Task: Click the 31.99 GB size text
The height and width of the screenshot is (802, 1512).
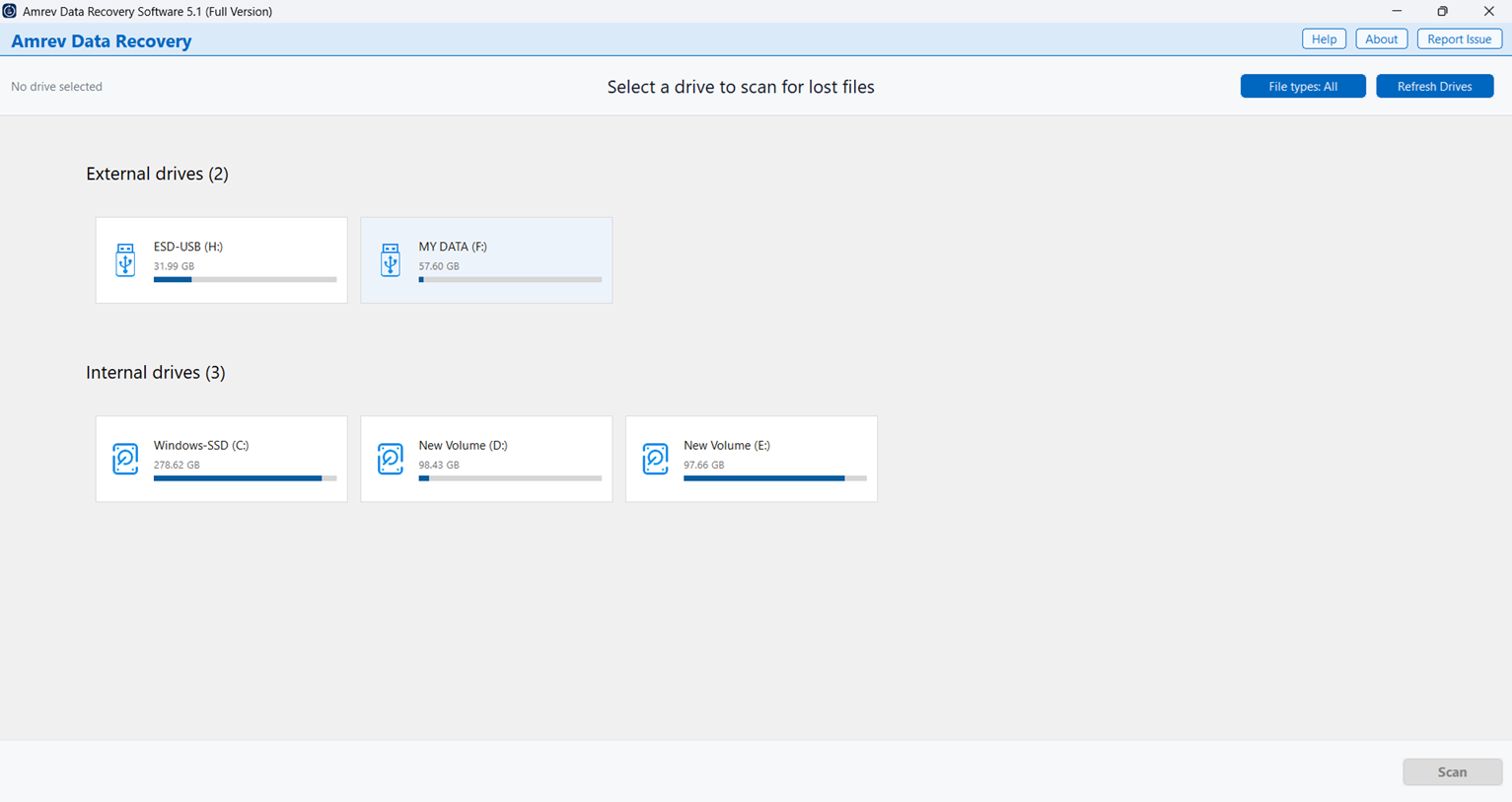Action: click(x=174, y=266)
